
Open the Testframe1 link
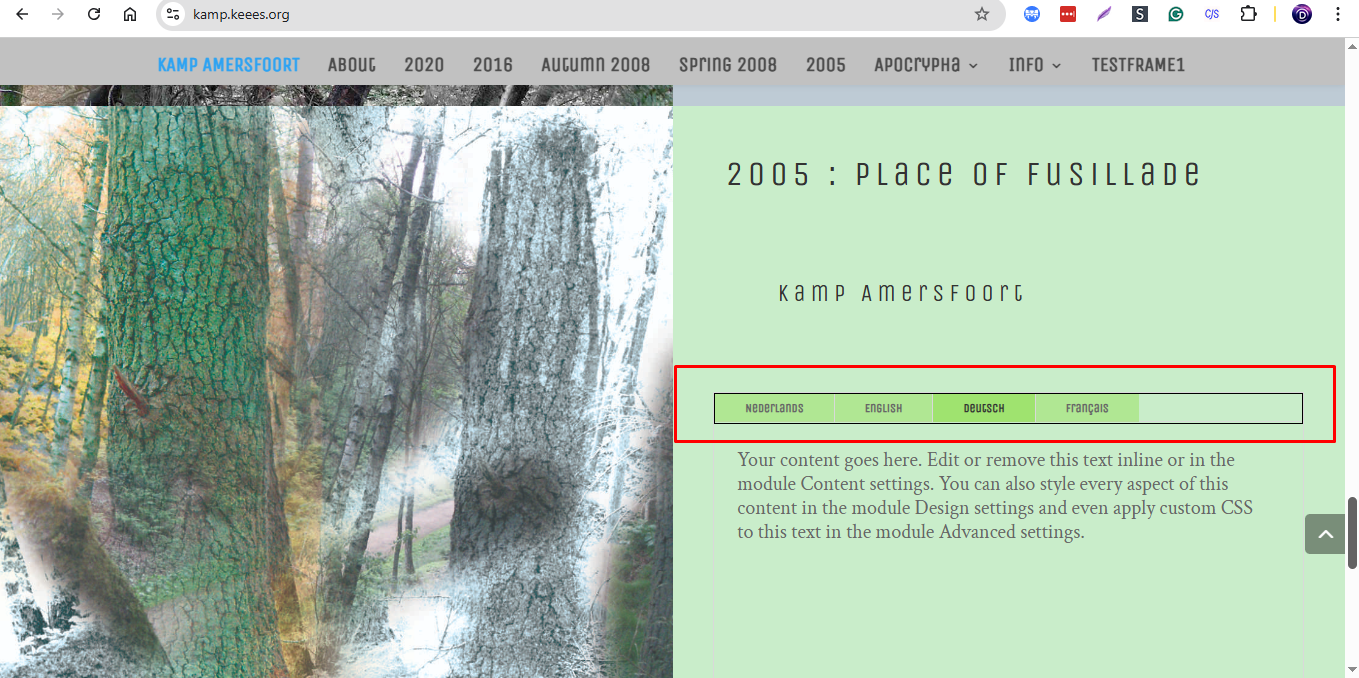pos(1138,65)
